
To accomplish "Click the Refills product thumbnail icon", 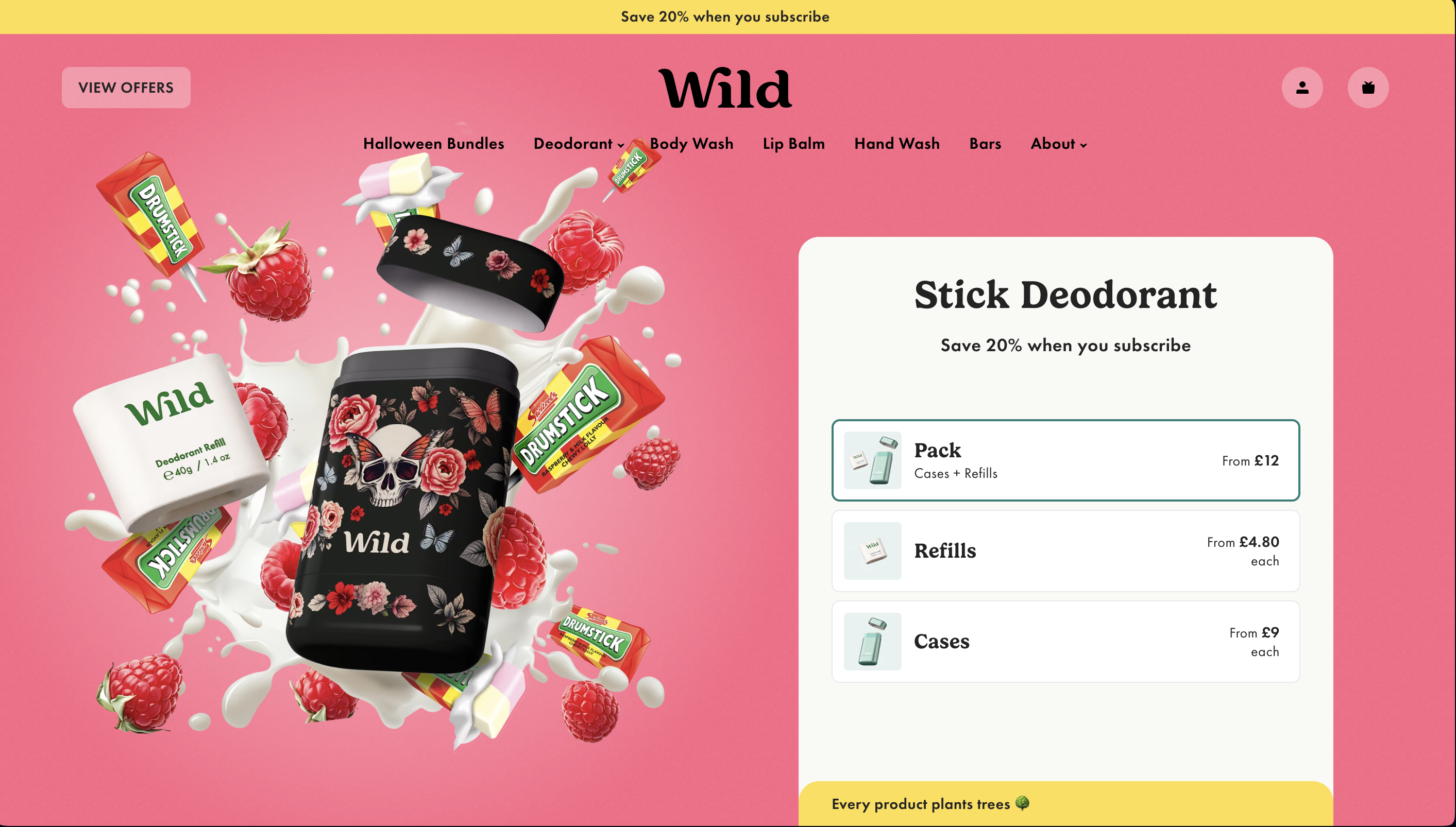I will click(x=872, y=551).
